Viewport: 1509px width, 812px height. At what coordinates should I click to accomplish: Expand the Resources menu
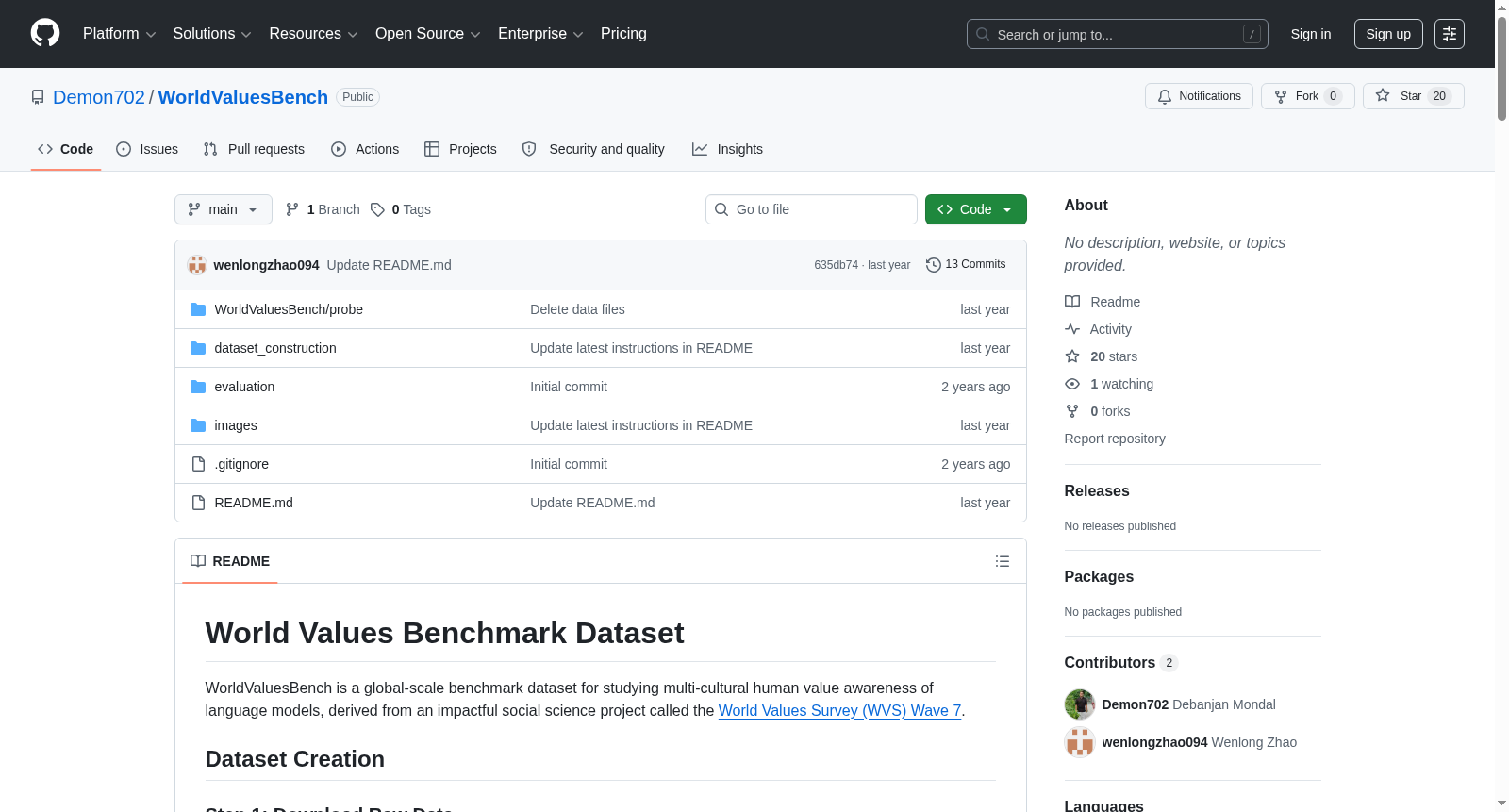313,34
